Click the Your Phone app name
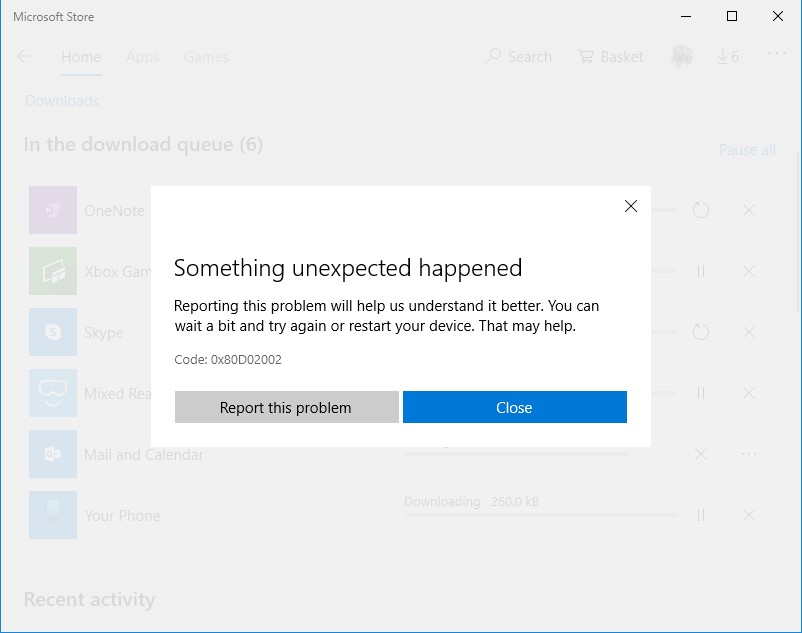This screenshot has height=633, width=802. (x=122, y=515)
